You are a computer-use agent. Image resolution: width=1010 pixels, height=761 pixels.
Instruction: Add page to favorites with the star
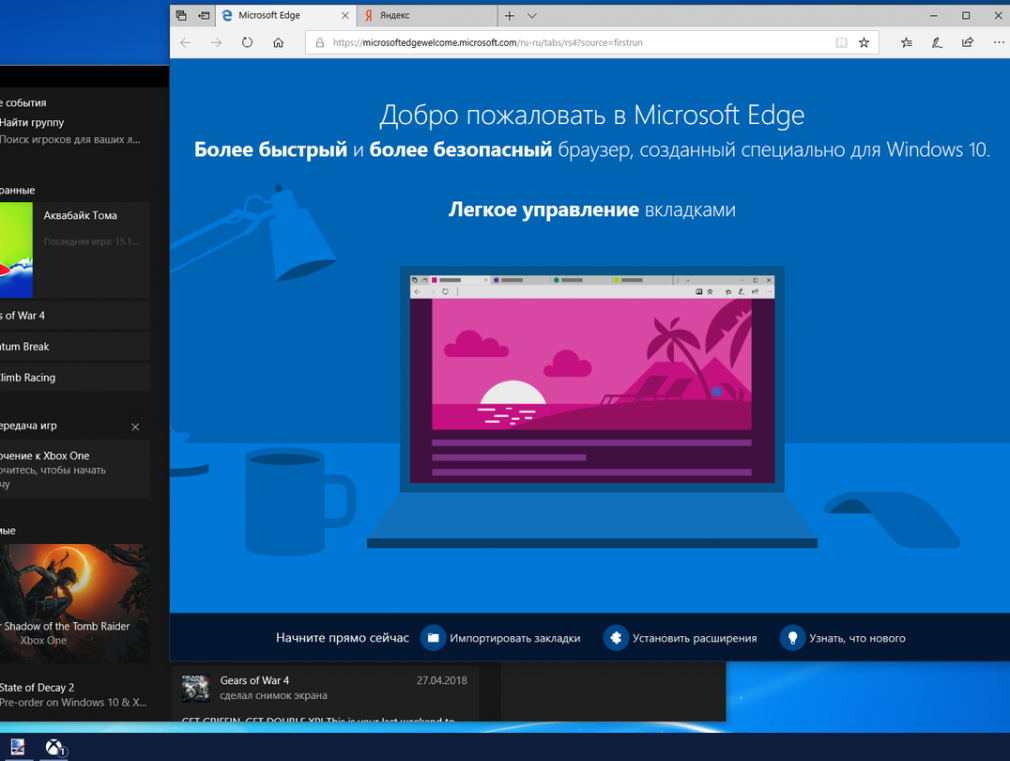click(x=864, y=43)
